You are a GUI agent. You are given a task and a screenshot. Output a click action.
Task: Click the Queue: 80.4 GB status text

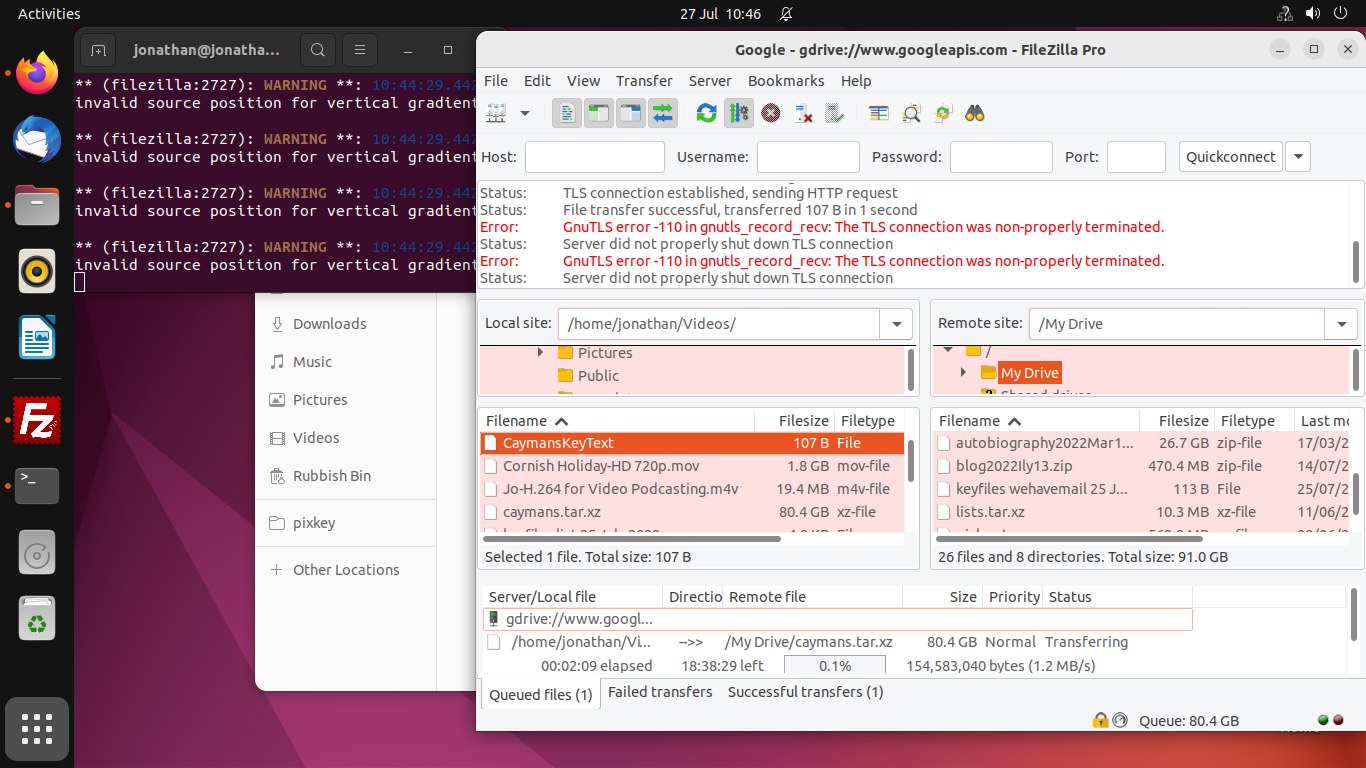pyautogui.click(x=1189, y=721)
